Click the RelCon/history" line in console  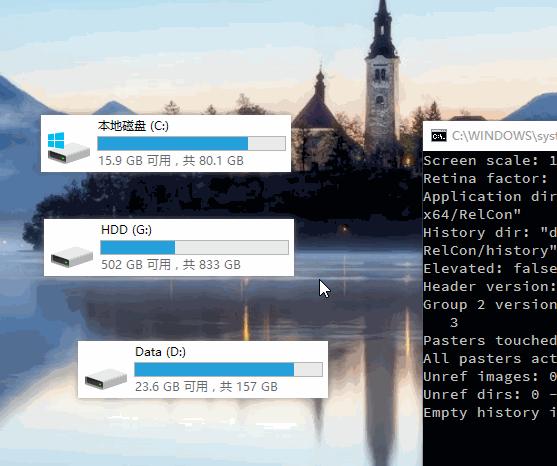pos(490,250)
